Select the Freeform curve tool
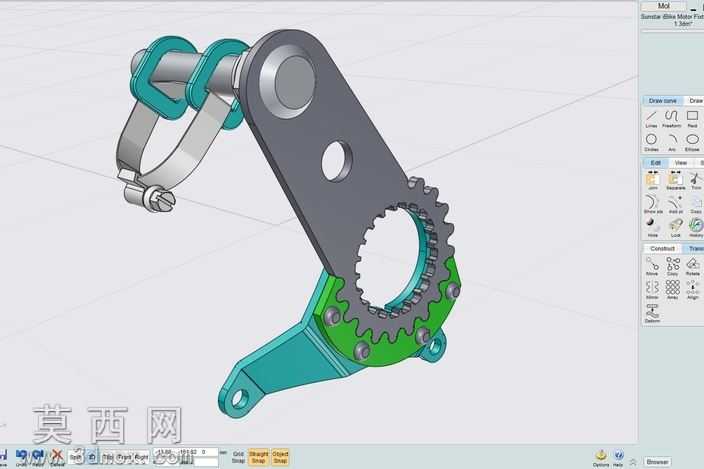 click(671, 119)
